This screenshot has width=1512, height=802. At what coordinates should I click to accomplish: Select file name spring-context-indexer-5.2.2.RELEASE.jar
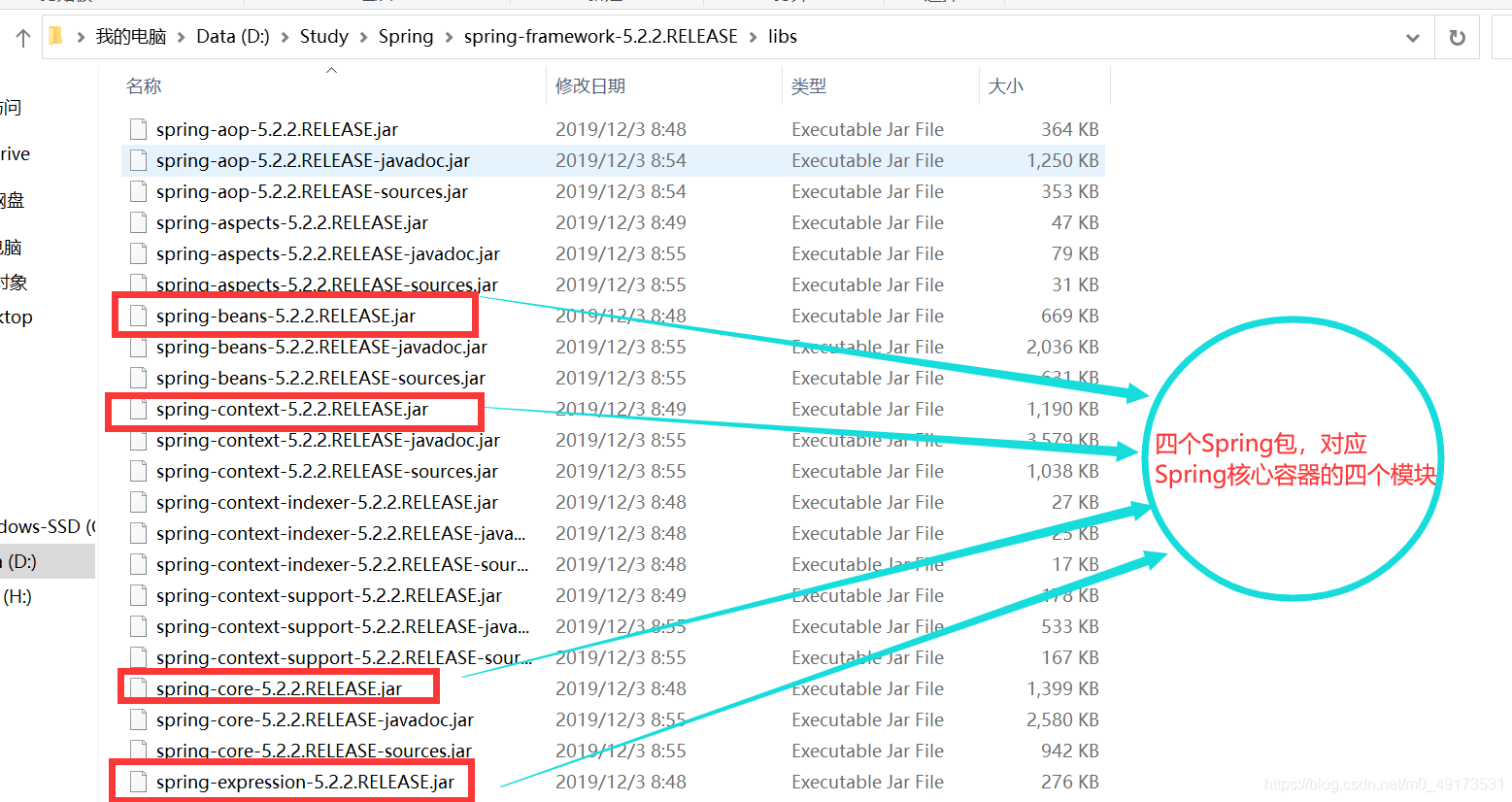(x=327, y=502)
